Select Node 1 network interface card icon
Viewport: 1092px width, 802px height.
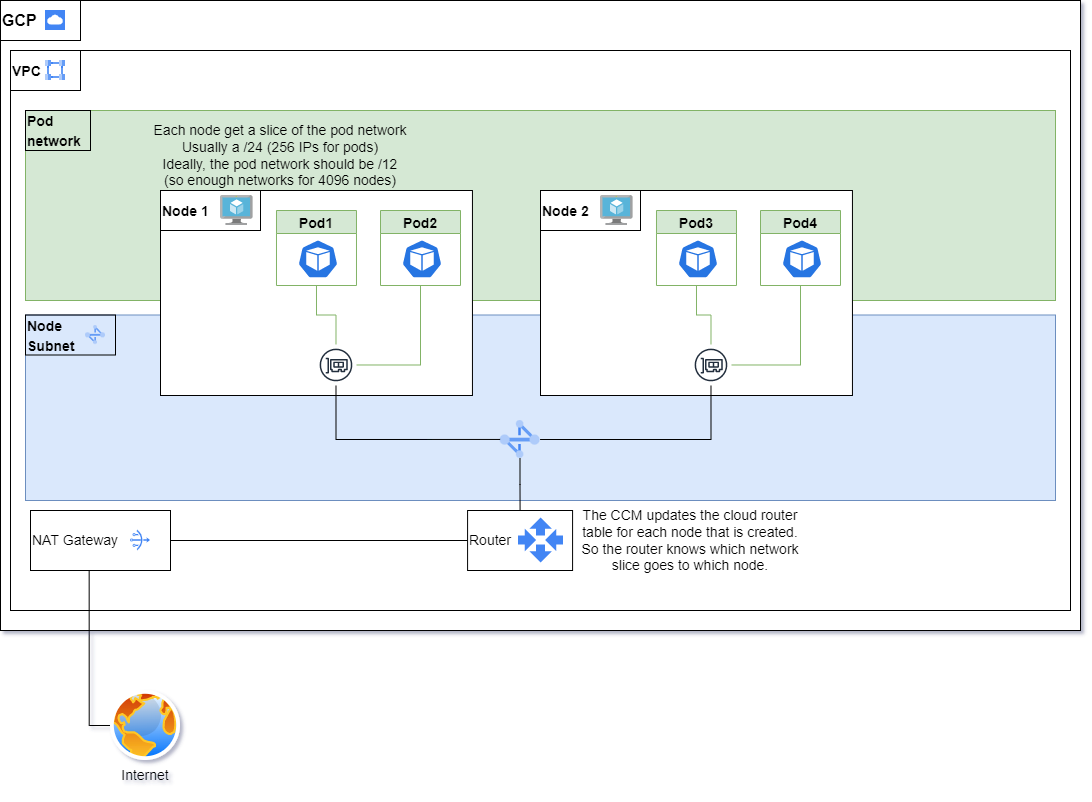(335, 366)
